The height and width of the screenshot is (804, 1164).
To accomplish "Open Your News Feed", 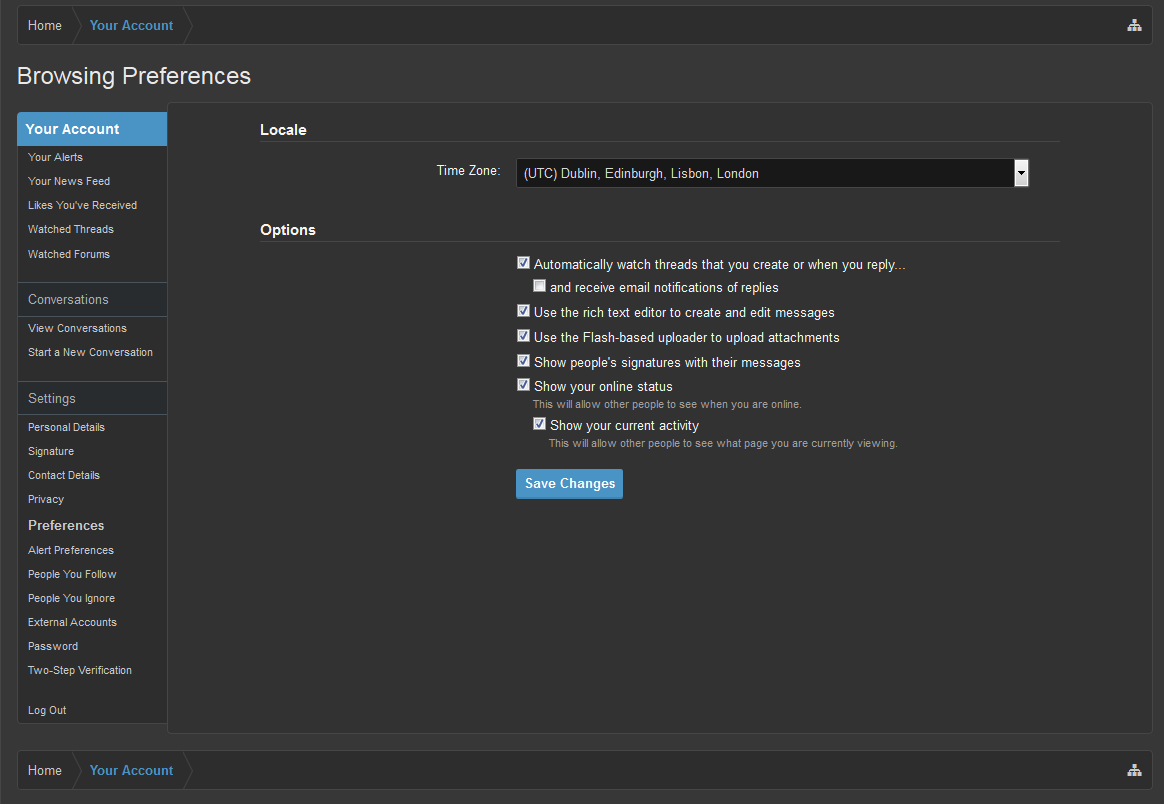I will tap(69, 181).
